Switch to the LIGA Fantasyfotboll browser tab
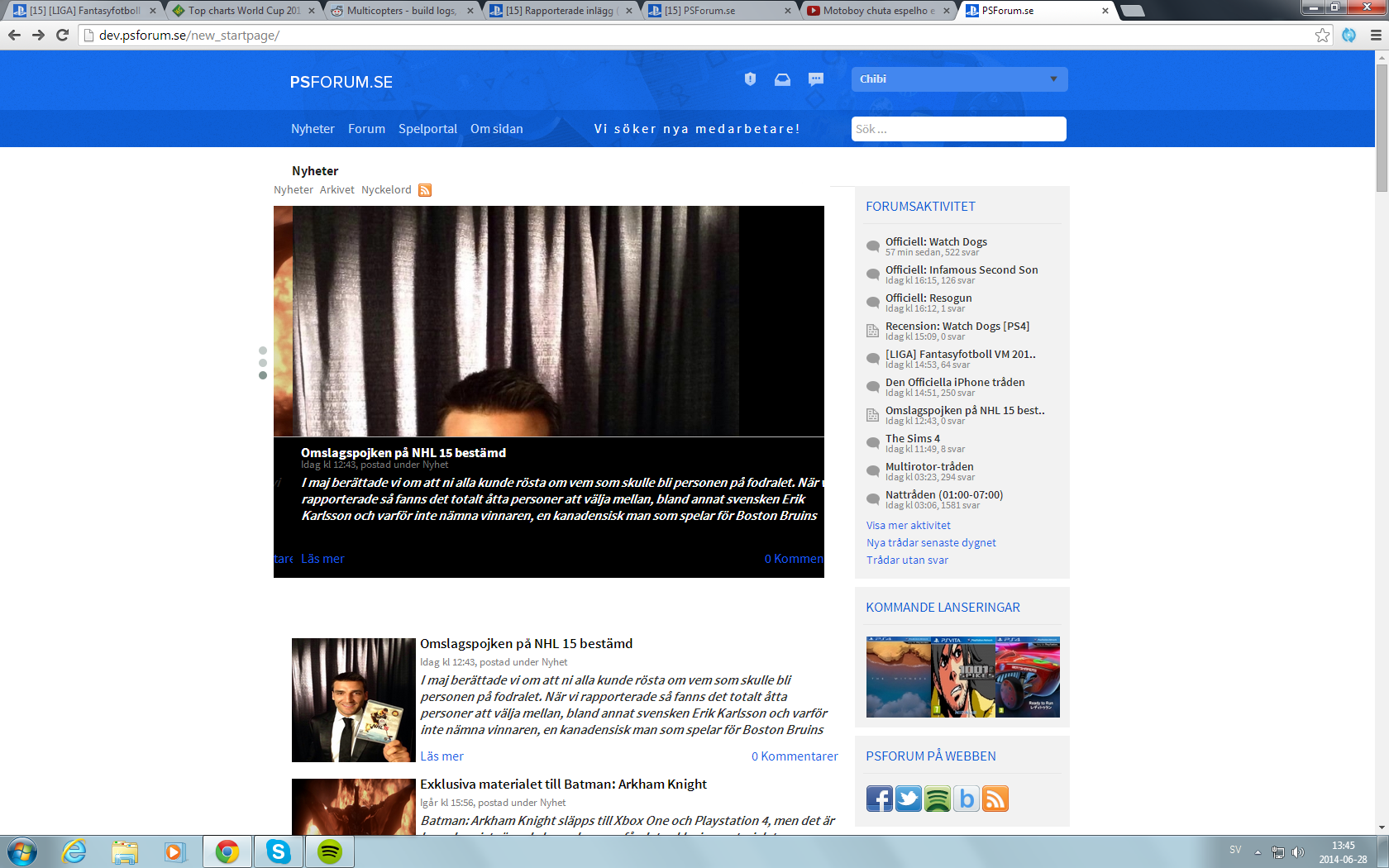This screenshot has height=868, width=1389. coord(84,11)
